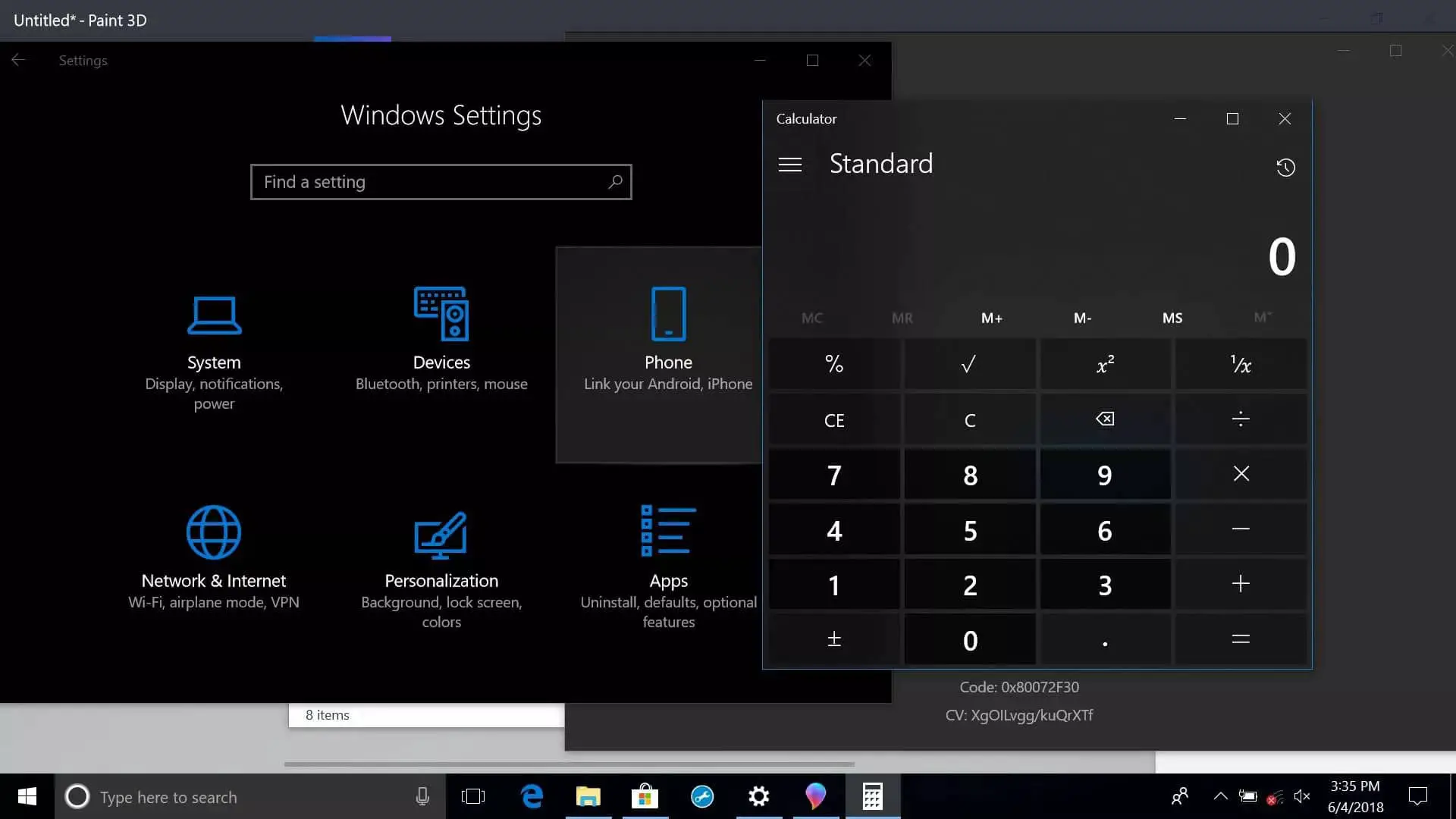
Task: Click the multiply key in Calculator
Action: coord(1241,474)
